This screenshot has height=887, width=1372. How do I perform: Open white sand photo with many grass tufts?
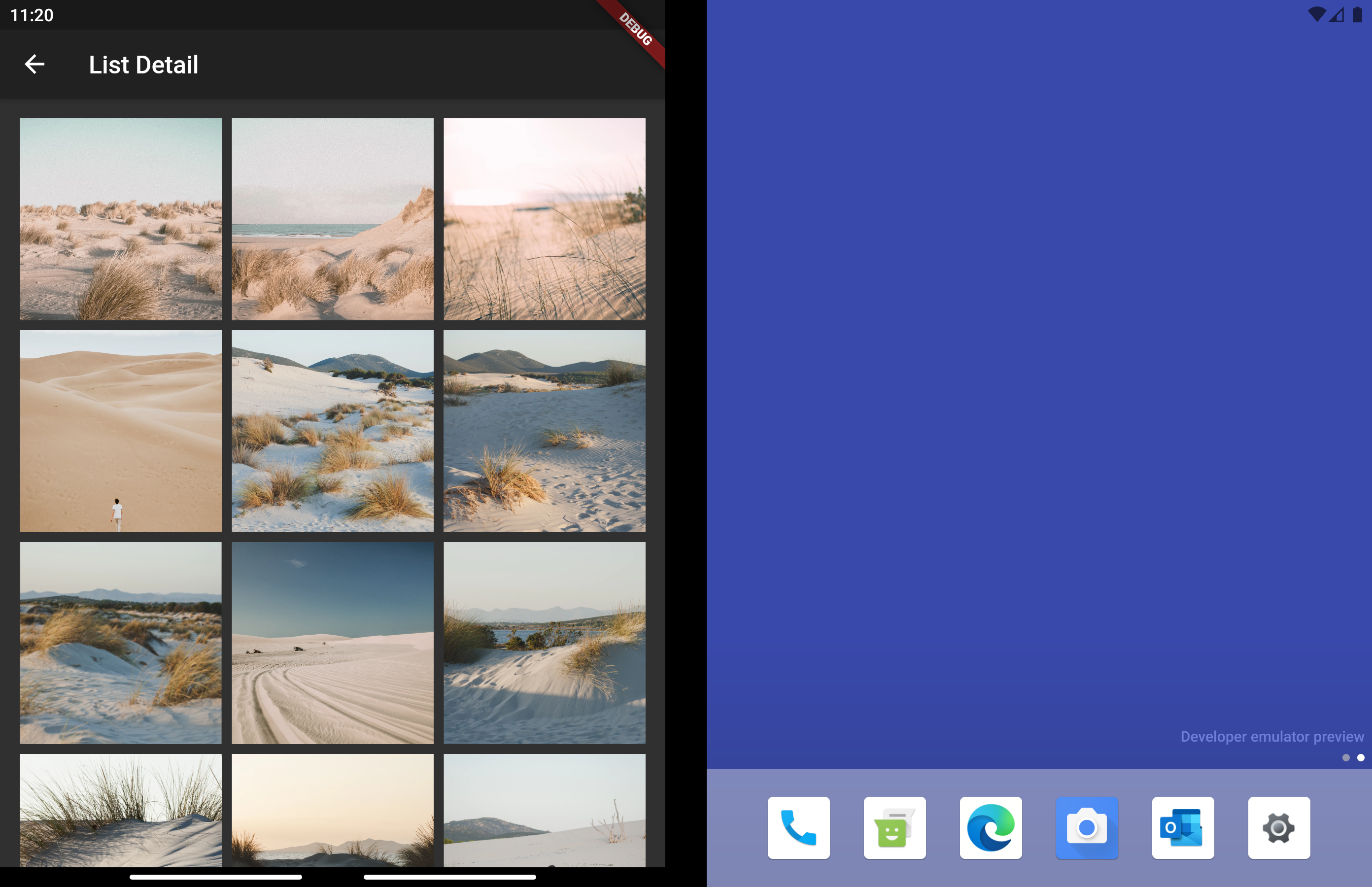(x=332, y=431)
